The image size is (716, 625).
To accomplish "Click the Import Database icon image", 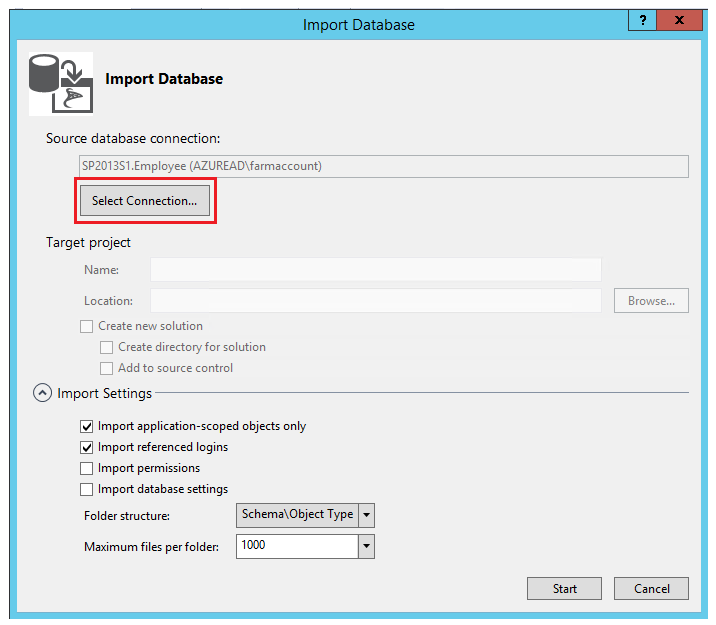I will 61,84.
